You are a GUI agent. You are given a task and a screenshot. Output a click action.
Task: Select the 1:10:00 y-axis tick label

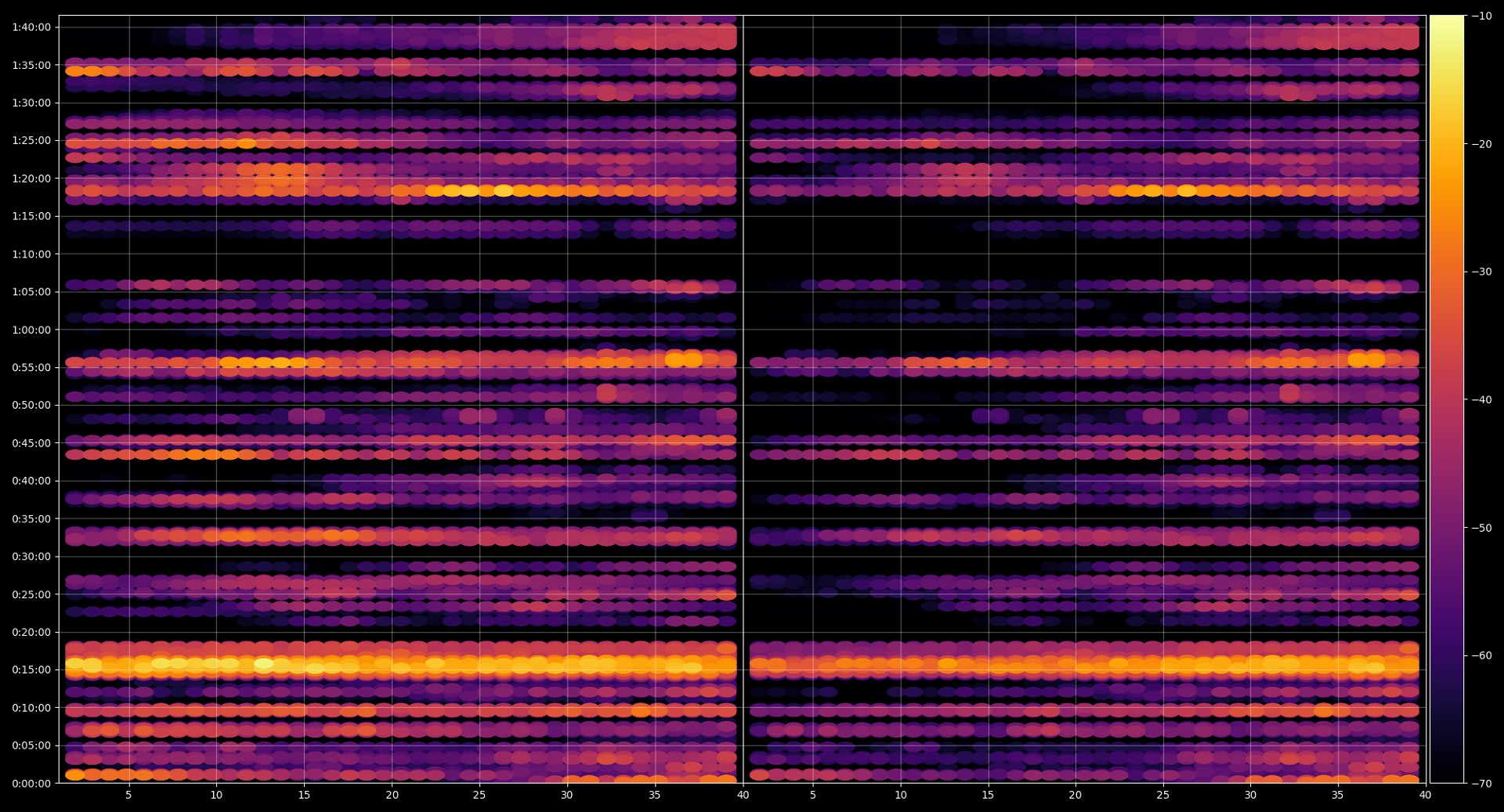31,254
